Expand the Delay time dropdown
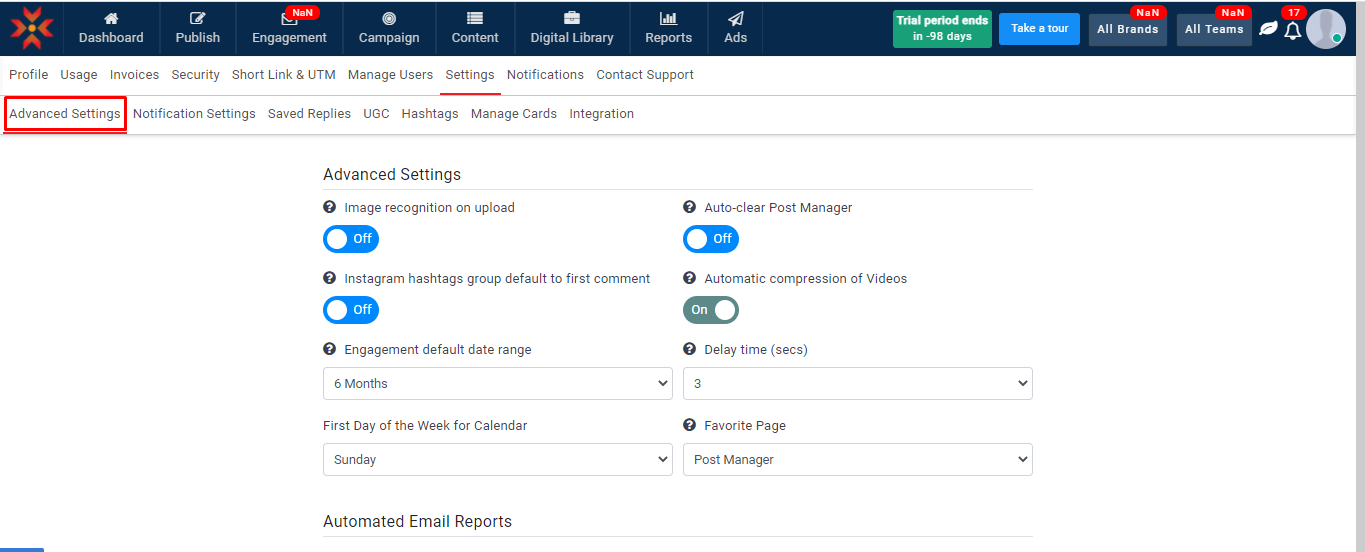 [x=857, y=384]
